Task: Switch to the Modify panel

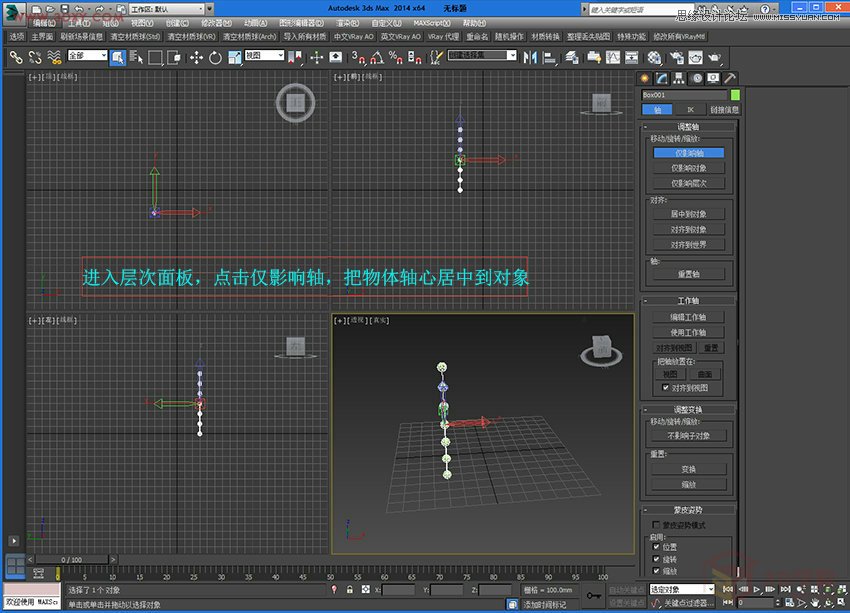Action: [x=661, y=76]
